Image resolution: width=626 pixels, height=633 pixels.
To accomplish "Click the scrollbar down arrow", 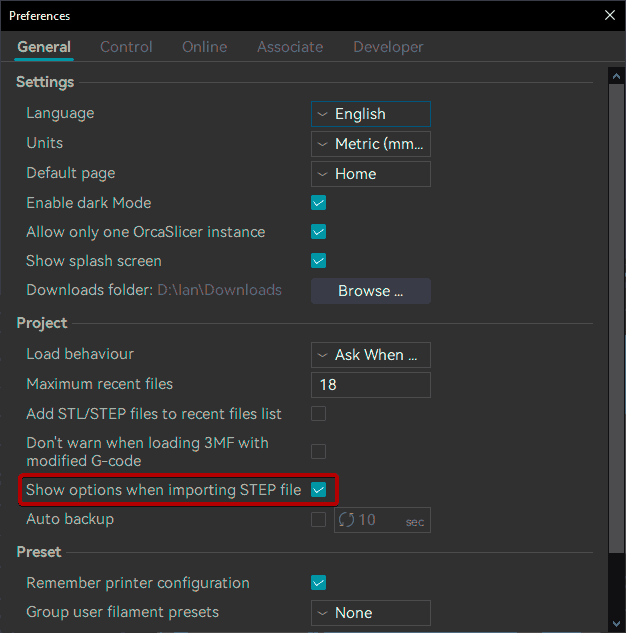I will 616,624.
